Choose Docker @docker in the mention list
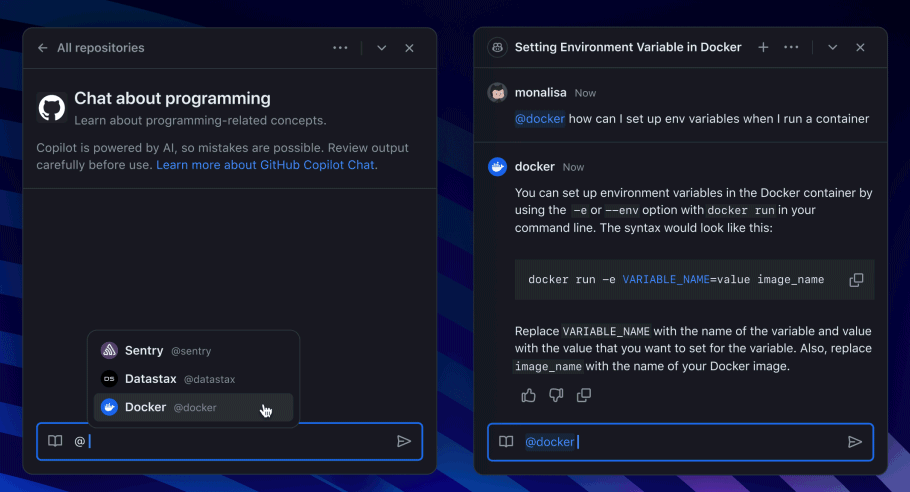Viewport: 910px width, 492px height. pos(193,407)
